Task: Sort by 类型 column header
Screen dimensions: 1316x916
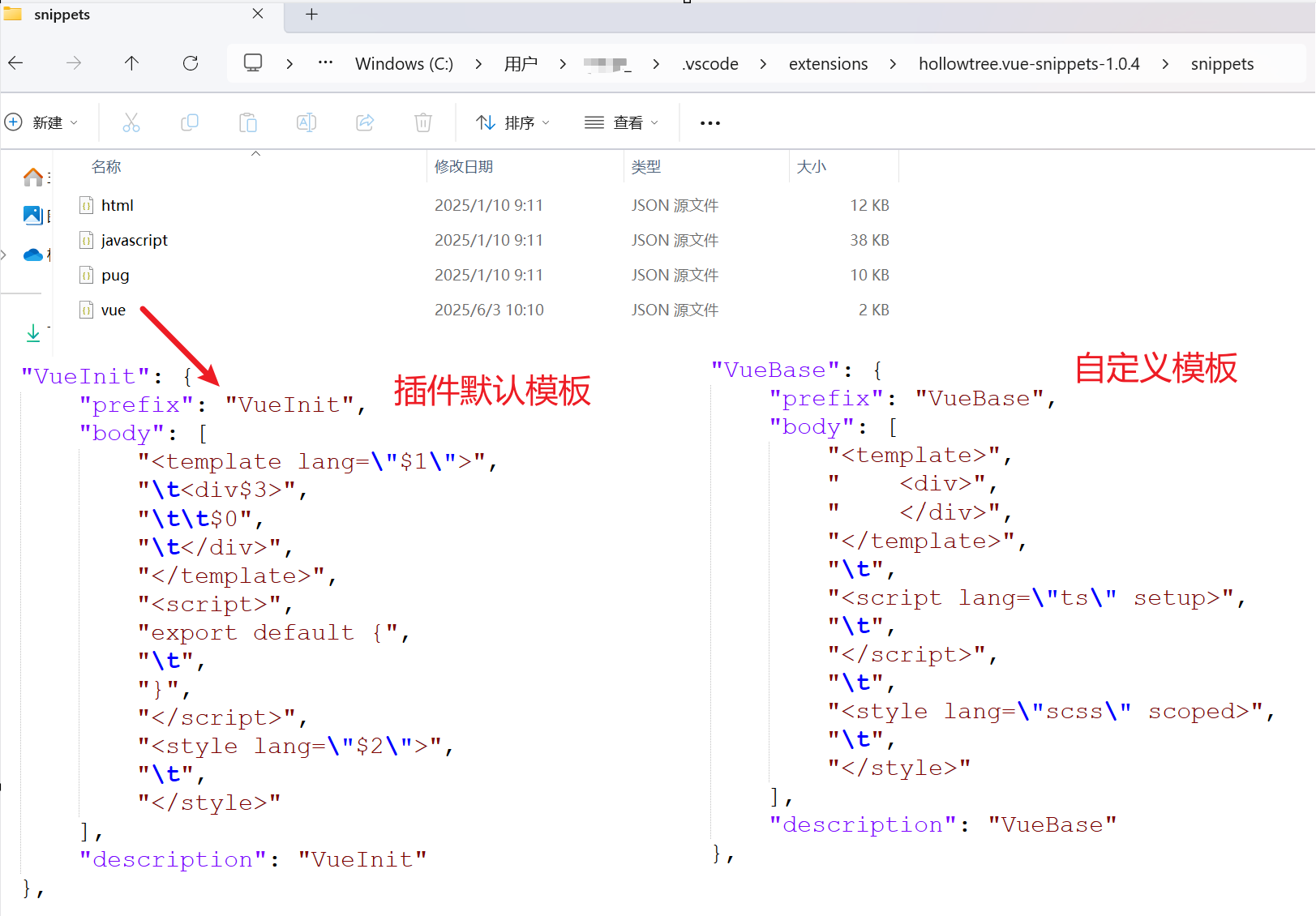Action: 646,166
